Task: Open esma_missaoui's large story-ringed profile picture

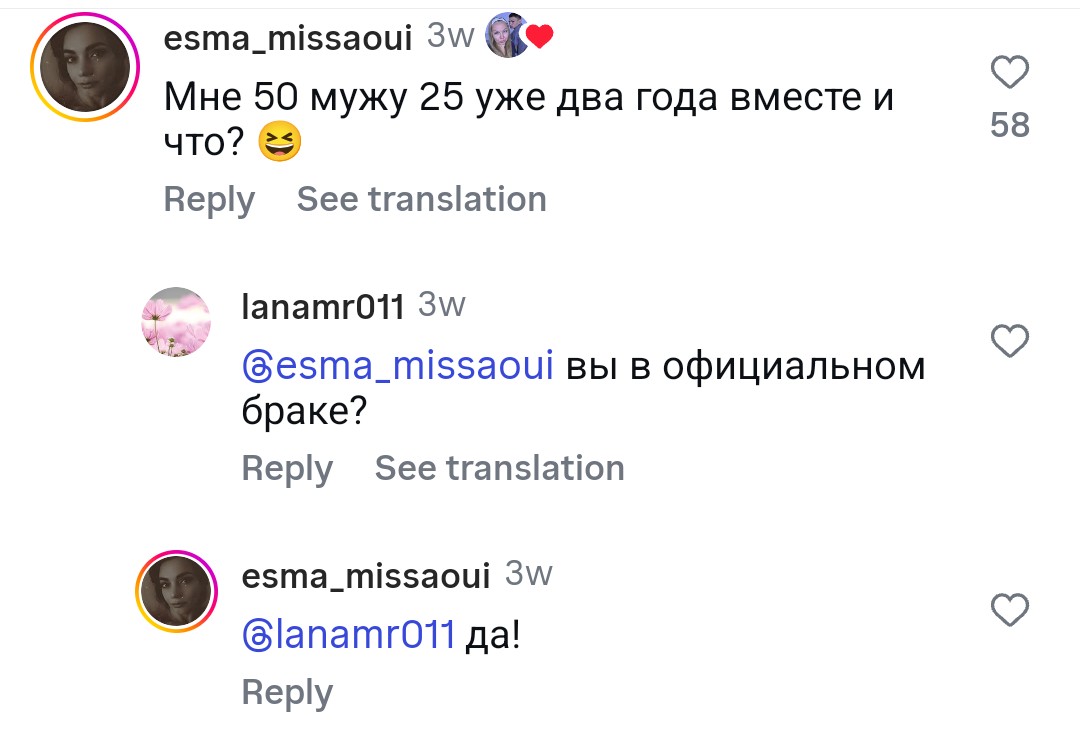Action: (x=83, y=68)
